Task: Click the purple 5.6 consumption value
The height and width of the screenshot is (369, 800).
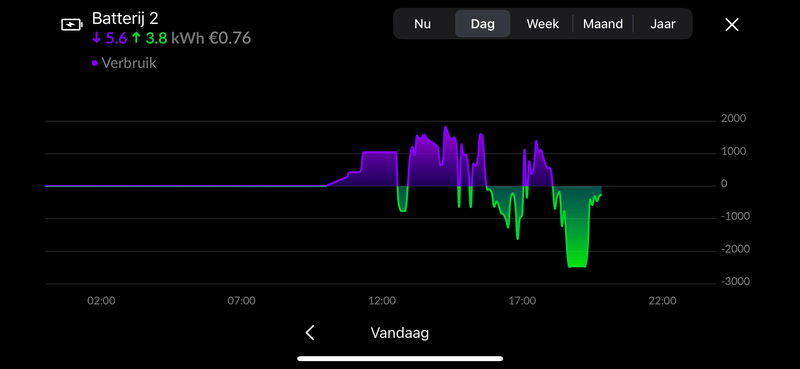Action: [110, 38]
